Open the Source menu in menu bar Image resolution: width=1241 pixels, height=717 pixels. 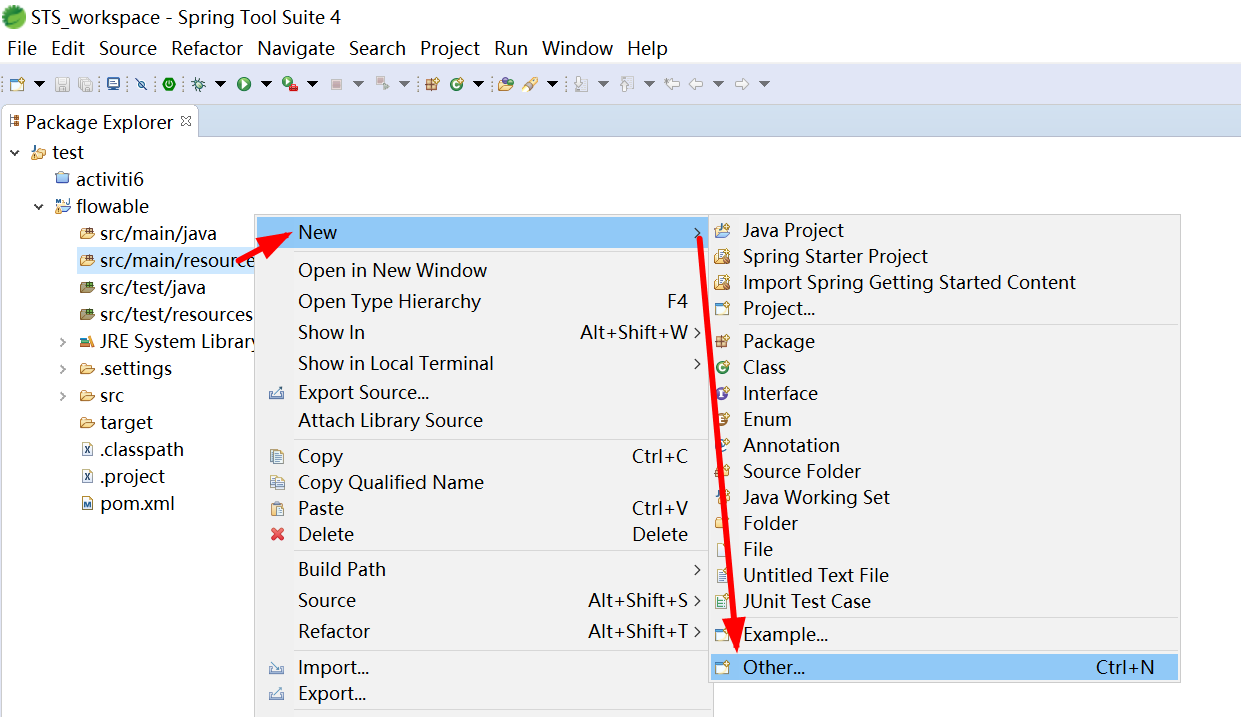[x=128, y=48]
